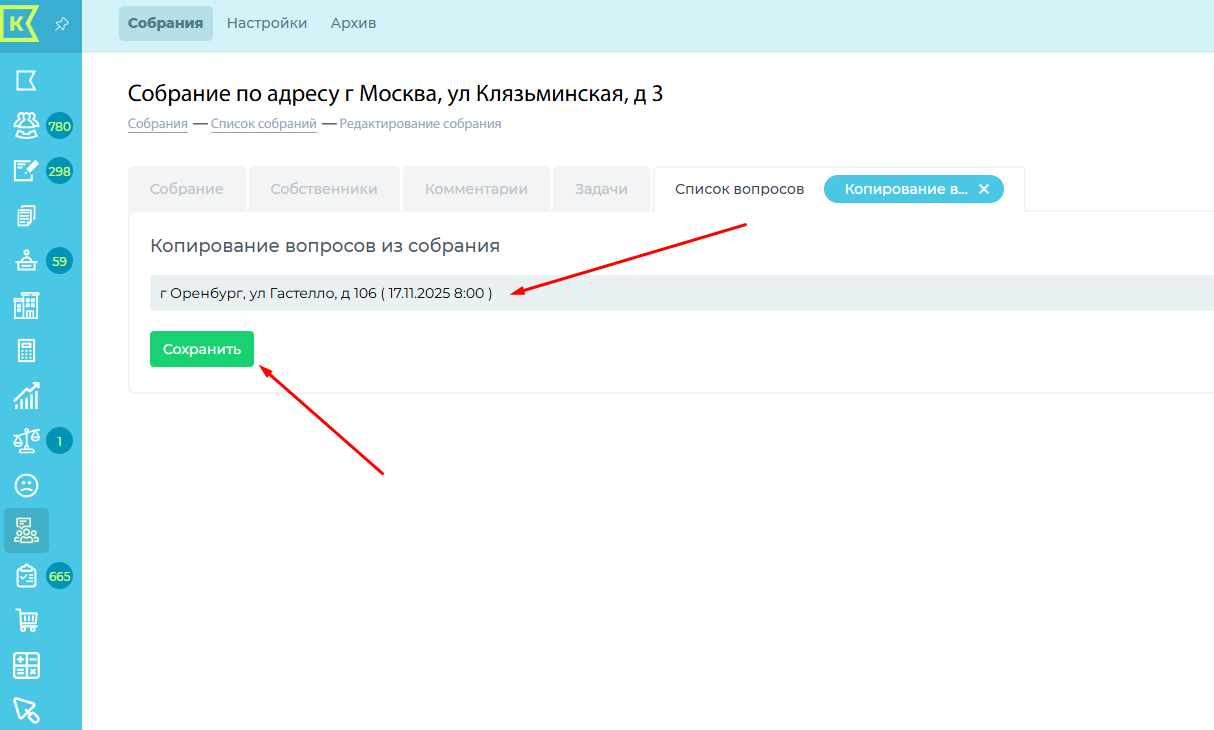This screenshot has height=730, width=1214.
Task: Open the edit note icon with 298 badge
Action: [26, 171]
